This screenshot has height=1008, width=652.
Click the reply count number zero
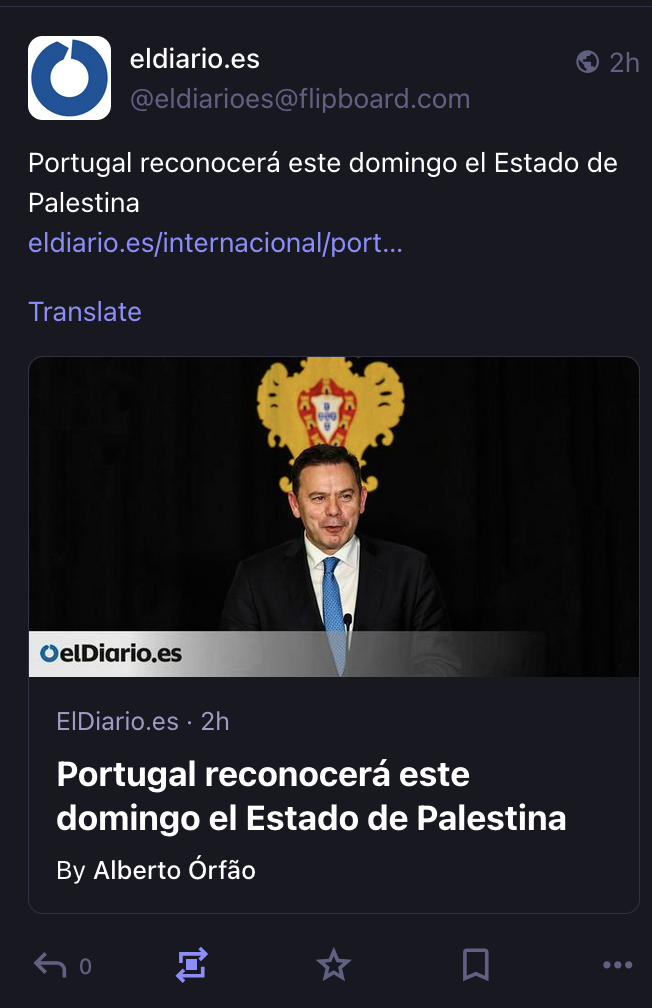tap(85, 966)
